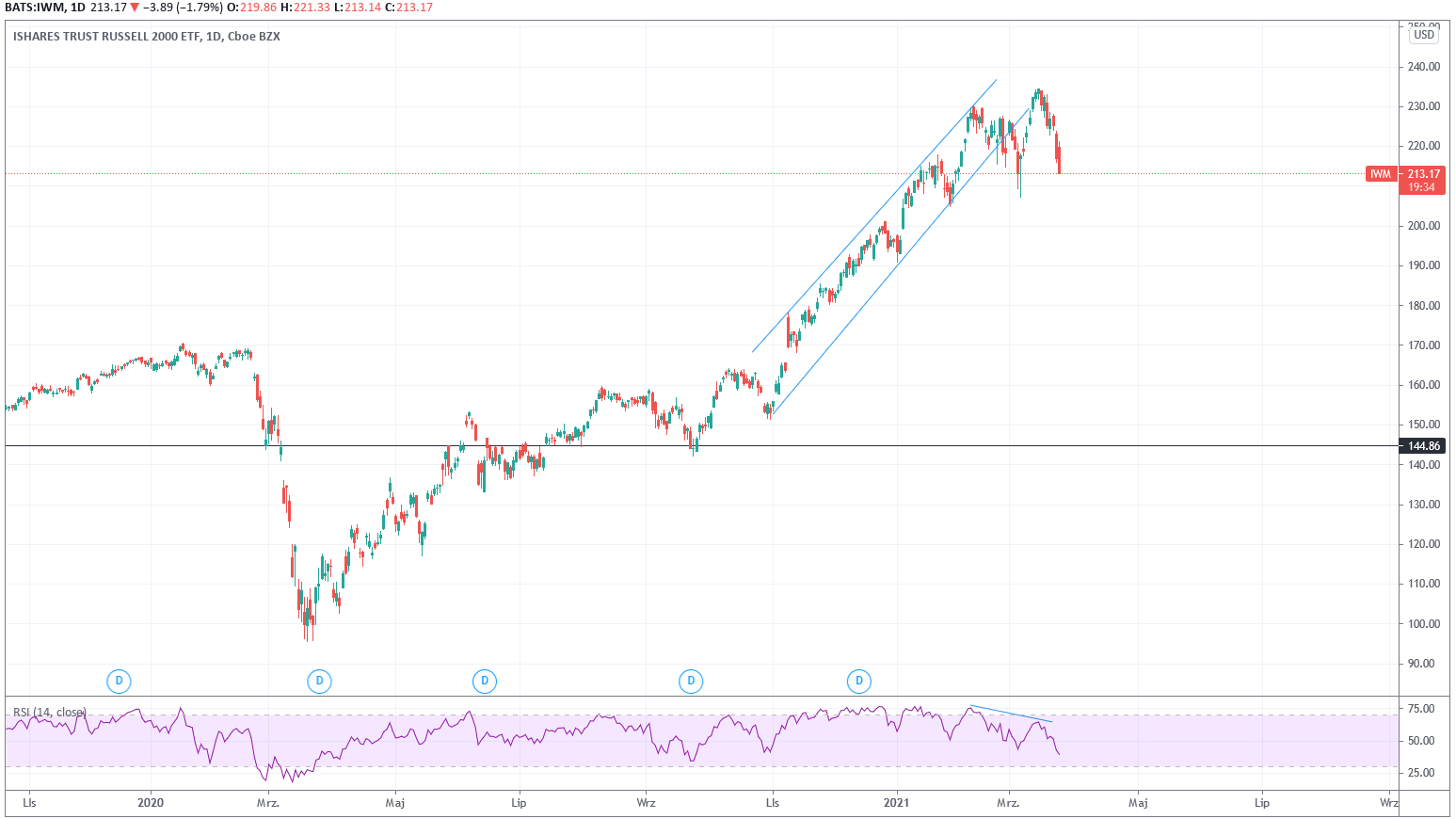Click the L:213.14 low value

[358, 8]
